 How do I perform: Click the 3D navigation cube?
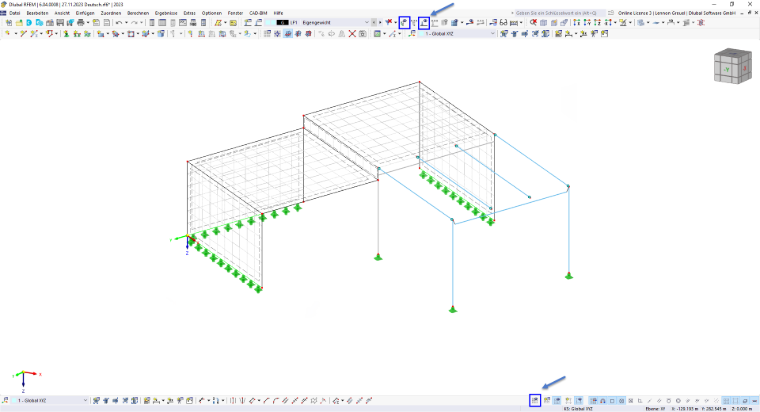pyautogui.click(x=732, y=66)
